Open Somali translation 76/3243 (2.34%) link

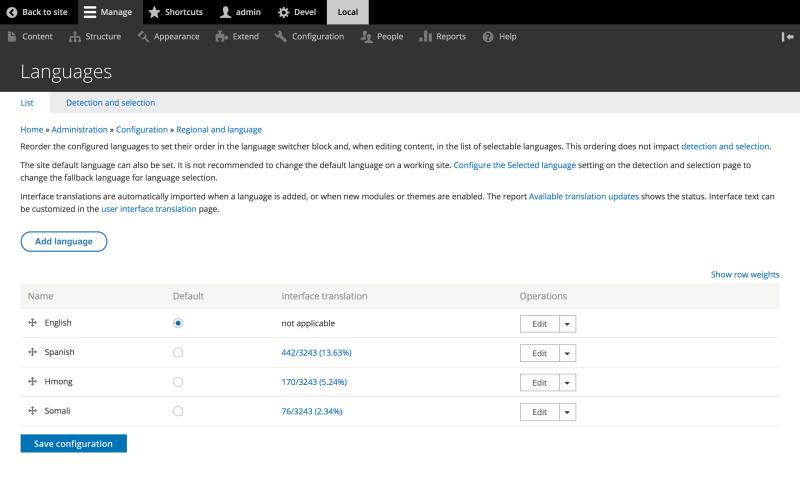point(312,411)
